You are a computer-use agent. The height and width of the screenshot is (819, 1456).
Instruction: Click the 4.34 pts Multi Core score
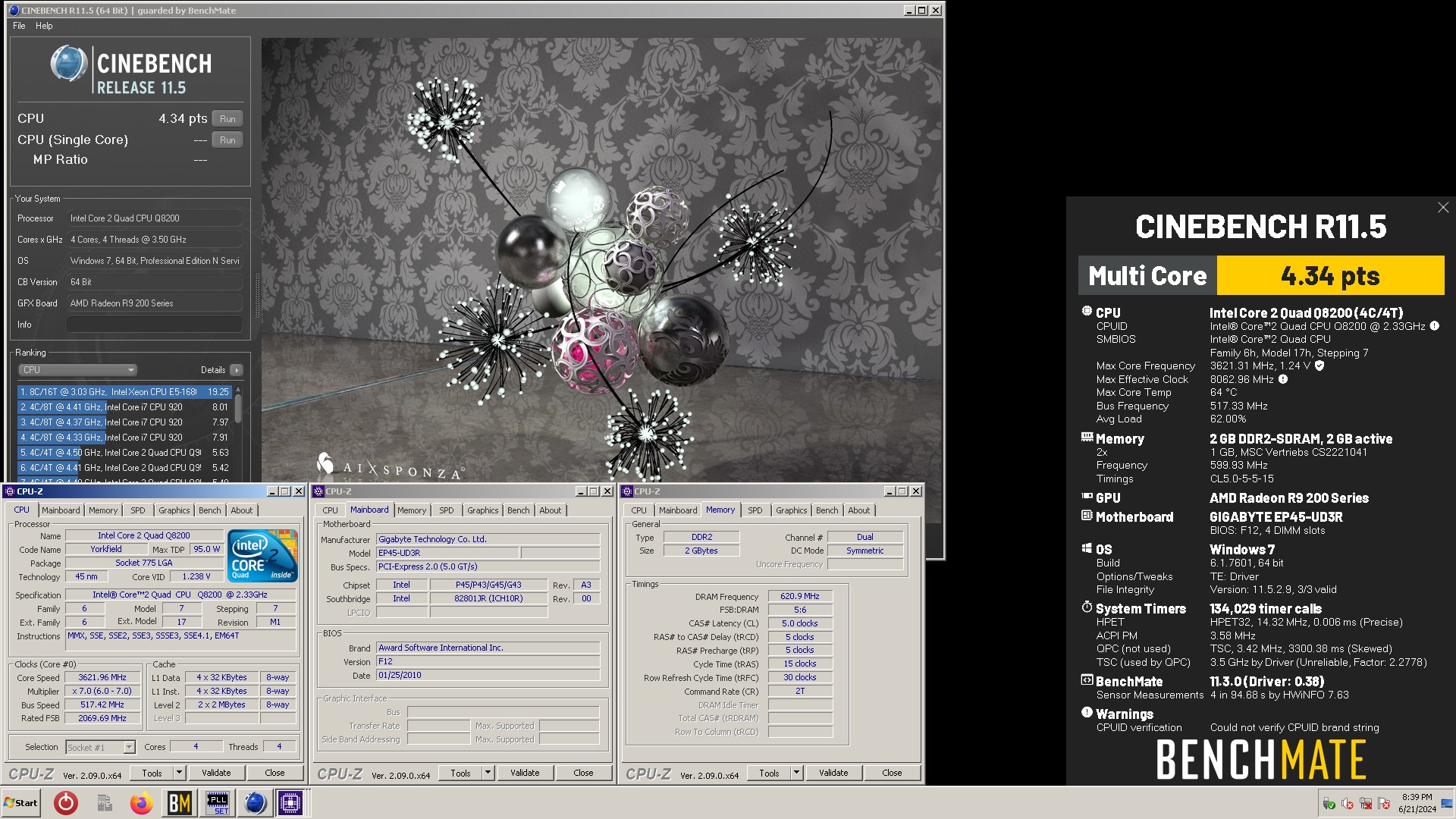[x=1330, y=275]
